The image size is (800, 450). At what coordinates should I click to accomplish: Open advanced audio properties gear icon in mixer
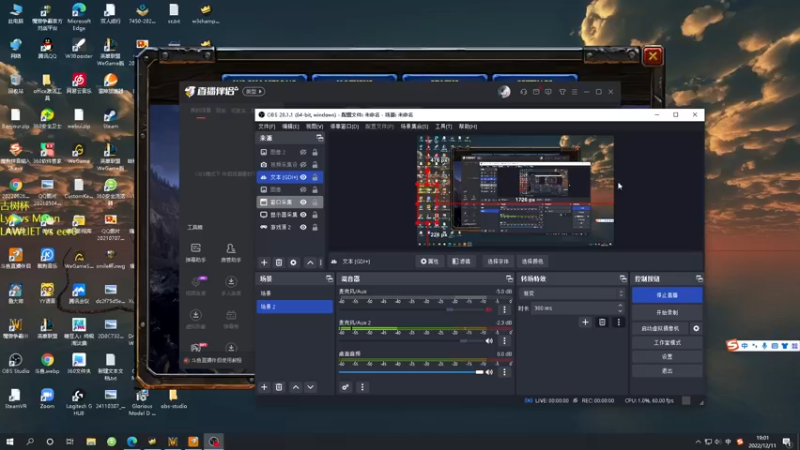pyautogui.click(x=345, y=387)
